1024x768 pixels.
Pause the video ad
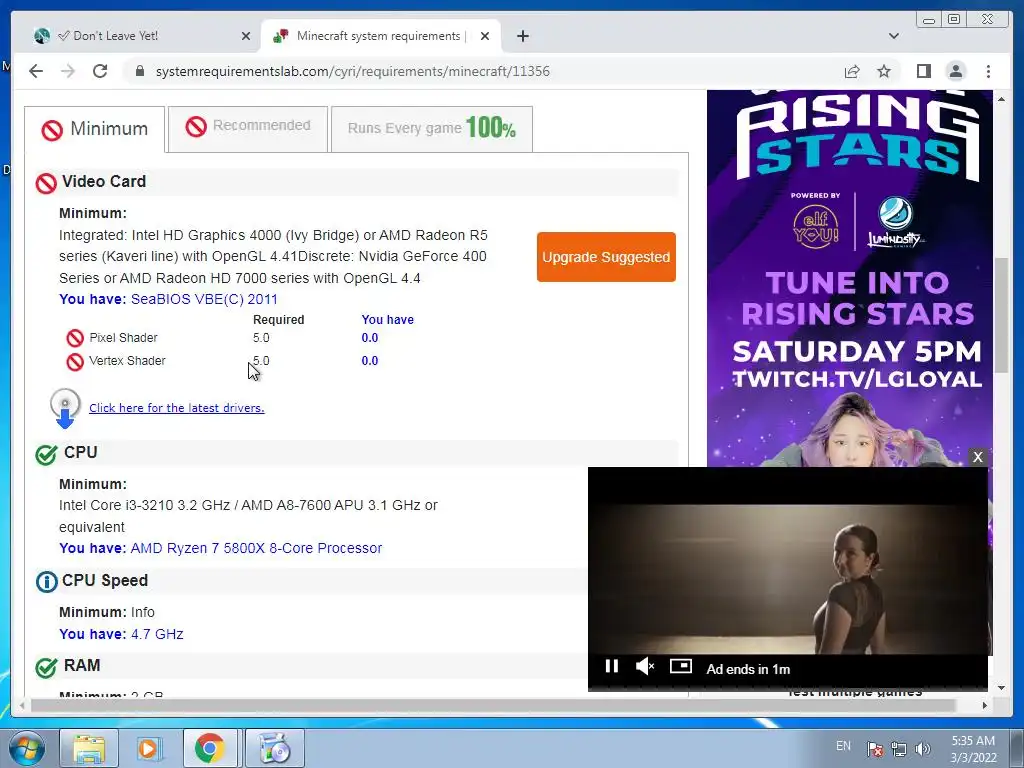(611, 665)
